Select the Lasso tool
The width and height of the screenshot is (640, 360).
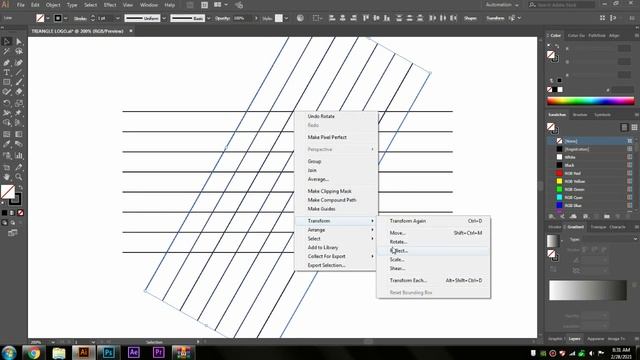click(19, 52)
